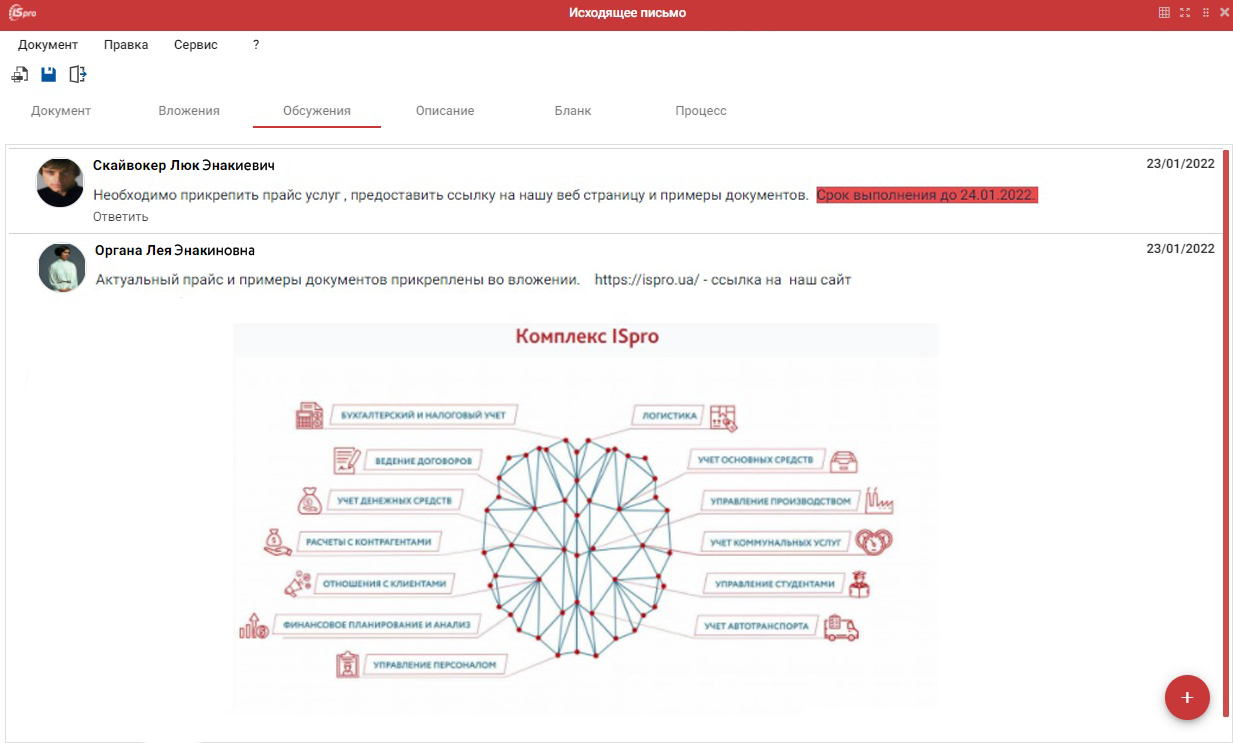Open the Процесс tab
Viewport: 1233px width, 743px height.
[701, 111]
